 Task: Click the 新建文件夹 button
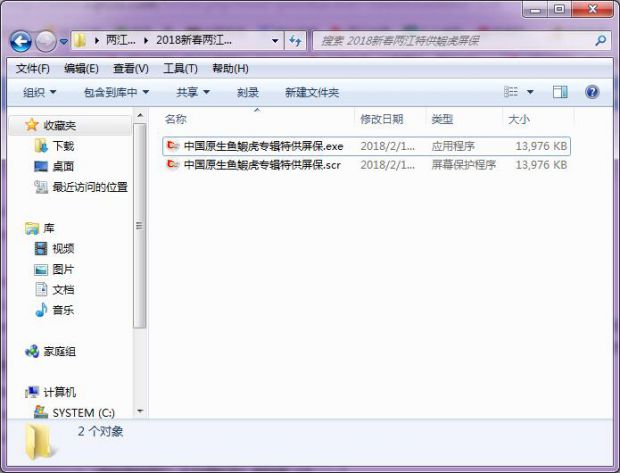(311, 92)
